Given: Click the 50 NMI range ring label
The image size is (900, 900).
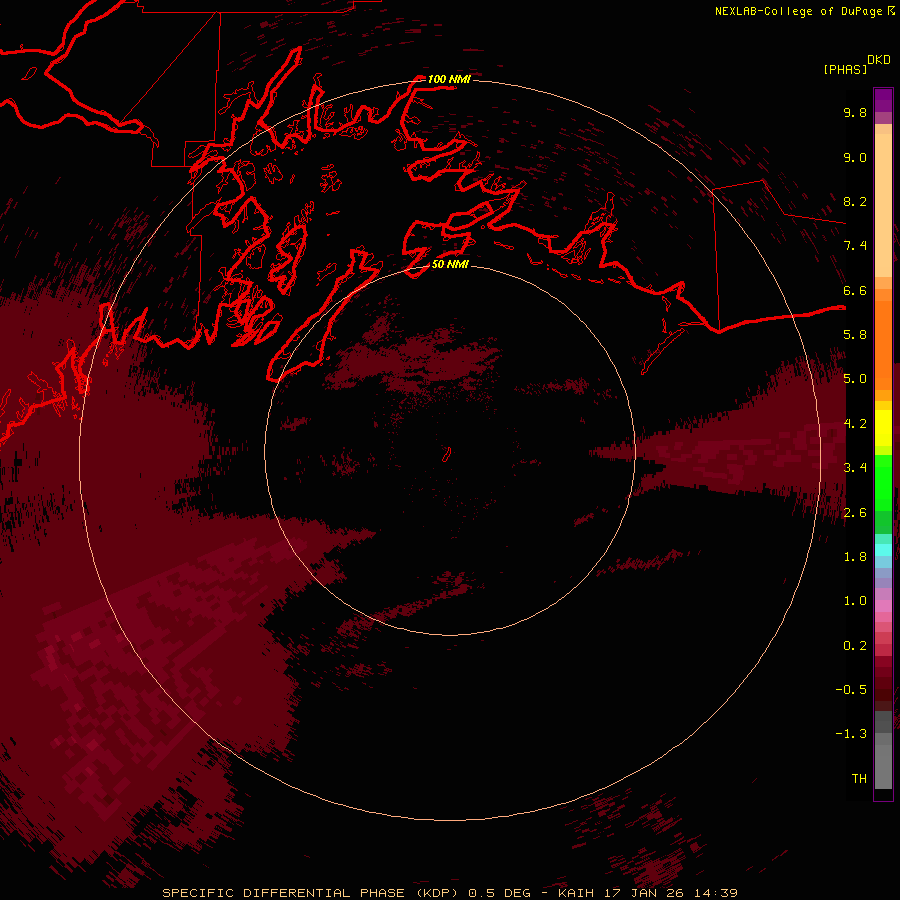Looking at the screenshot, I should pyautogui.click(x=450, y=264).
